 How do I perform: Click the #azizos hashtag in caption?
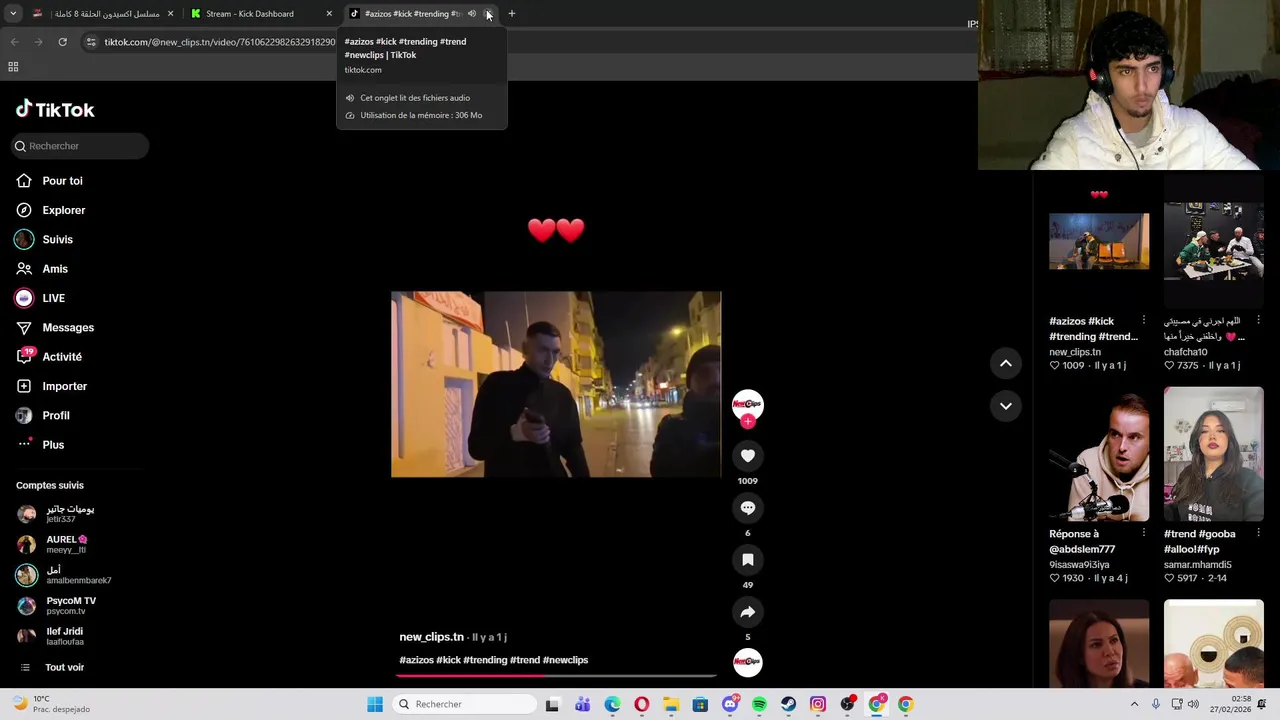pos(416,660)
